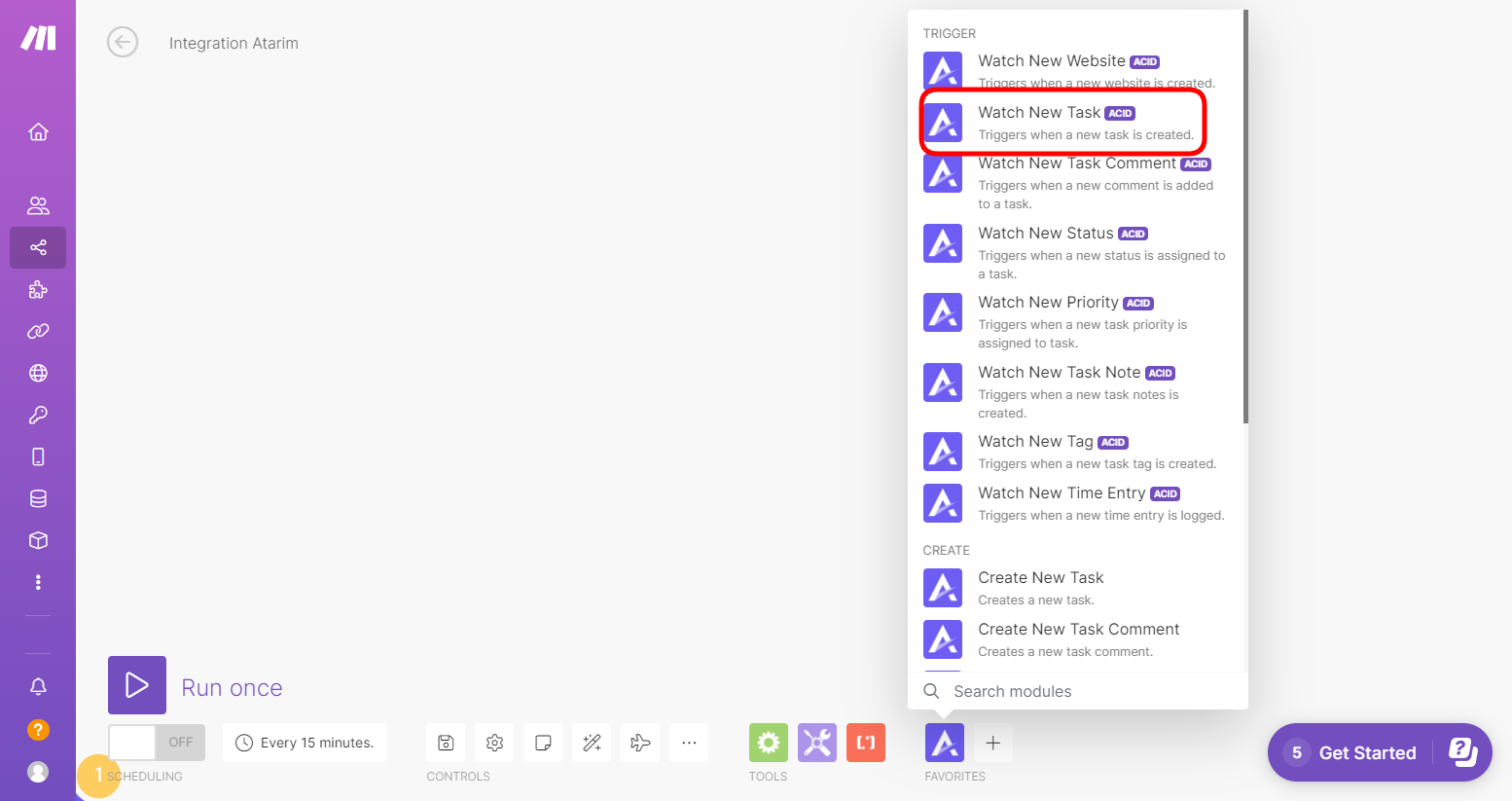This screenshot has height=801, width=1512.
Task: Open the orange Text parser brackets icon
Action: tap(866, 743)
